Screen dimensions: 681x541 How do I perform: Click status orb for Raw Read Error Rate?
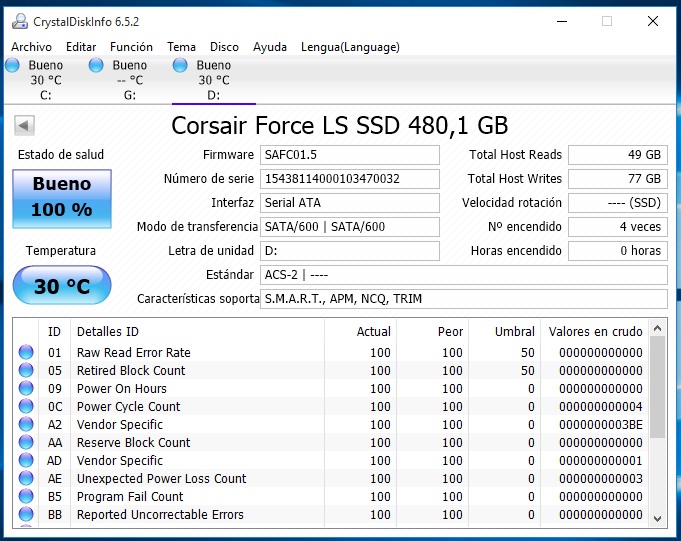point(26,352)
